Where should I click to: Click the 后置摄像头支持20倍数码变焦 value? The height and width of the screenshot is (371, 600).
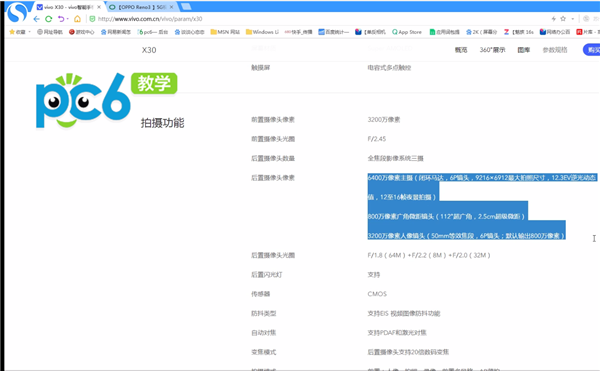(408, 352)
